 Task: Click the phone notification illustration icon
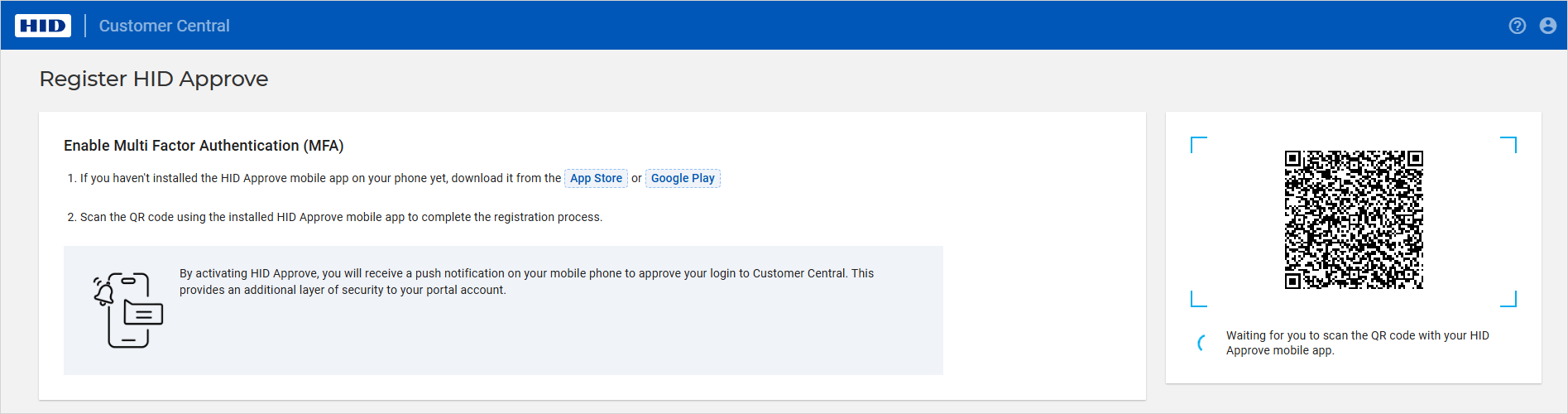click(128, 310)
